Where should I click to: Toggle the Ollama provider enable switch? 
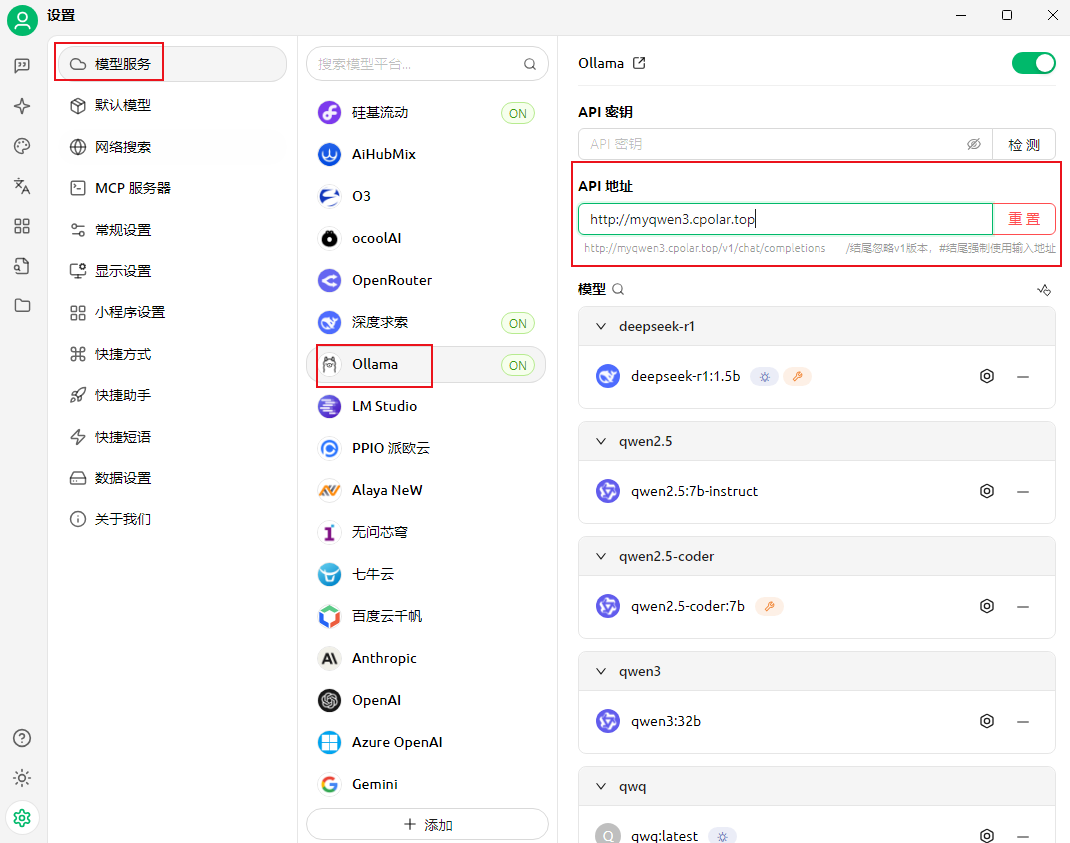pyautogui.click(x=1033, y=63)
